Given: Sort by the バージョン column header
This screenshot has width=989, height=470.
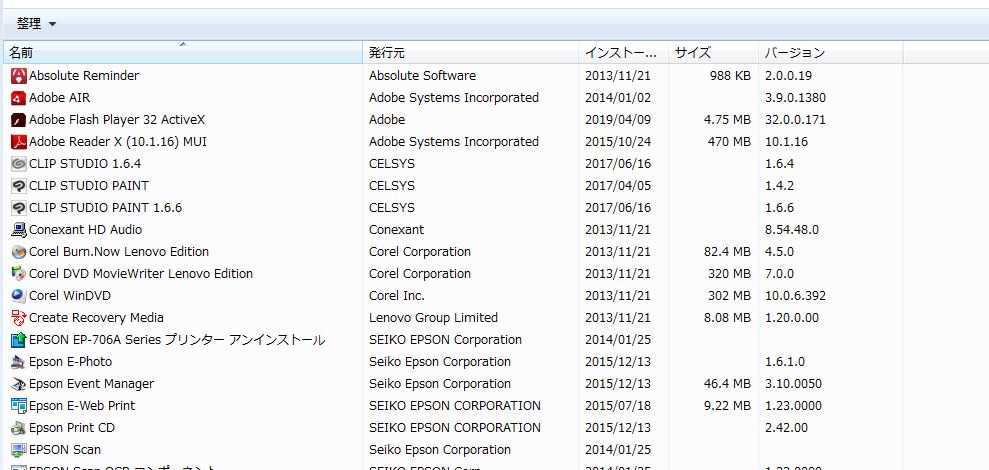Looking at the screenshot, I should coord(831,52).
